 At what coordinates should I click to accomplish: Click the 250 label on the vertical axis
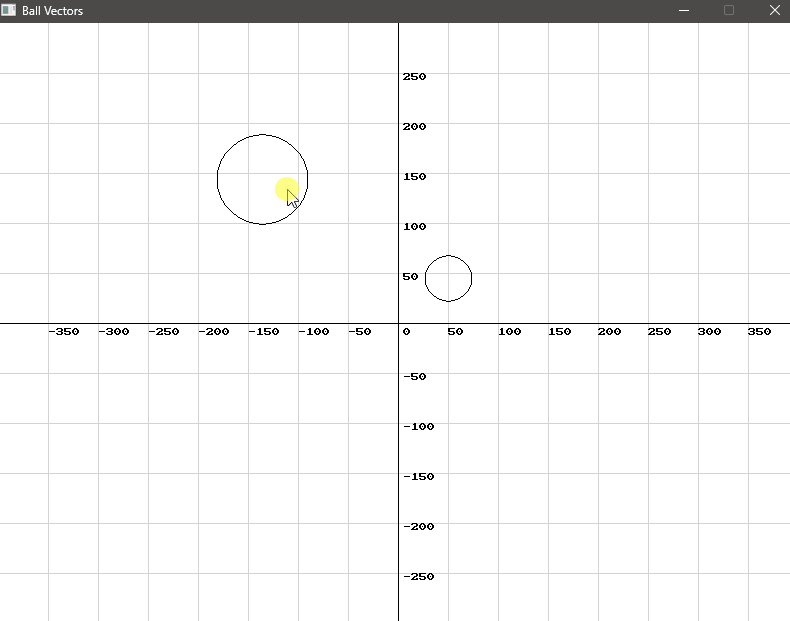[414, 77]
